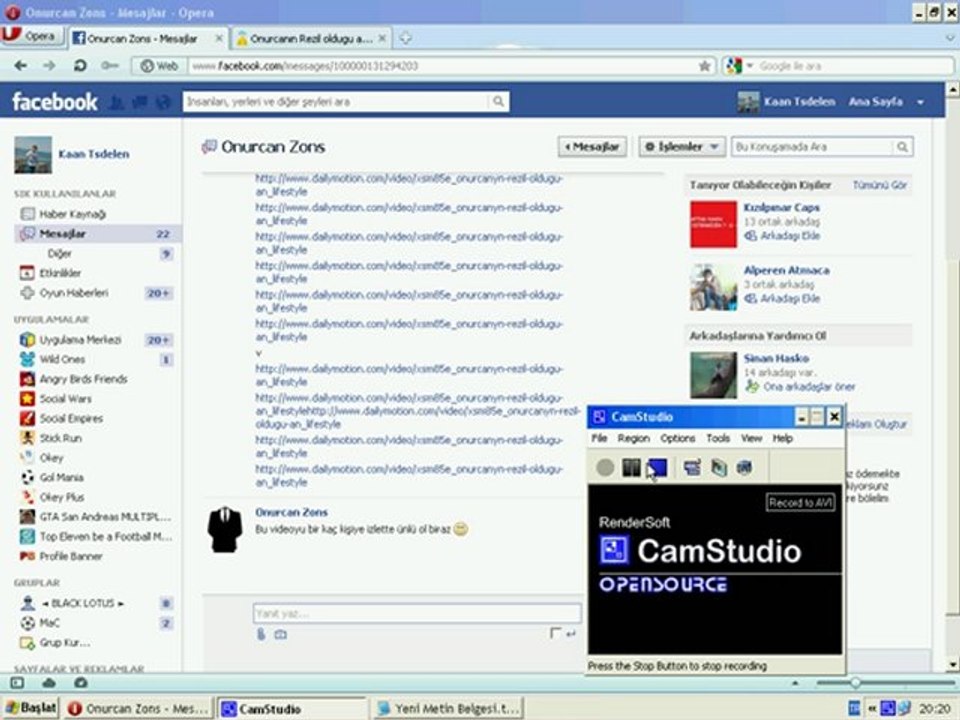
Task: Click Facebook search magnifier icon
Action: click(x=499, y=102)
